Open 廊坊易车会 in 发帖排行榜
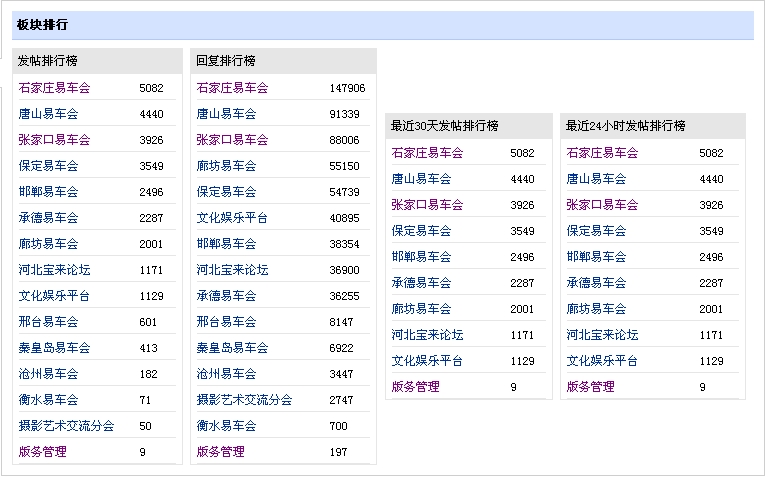 49,244
